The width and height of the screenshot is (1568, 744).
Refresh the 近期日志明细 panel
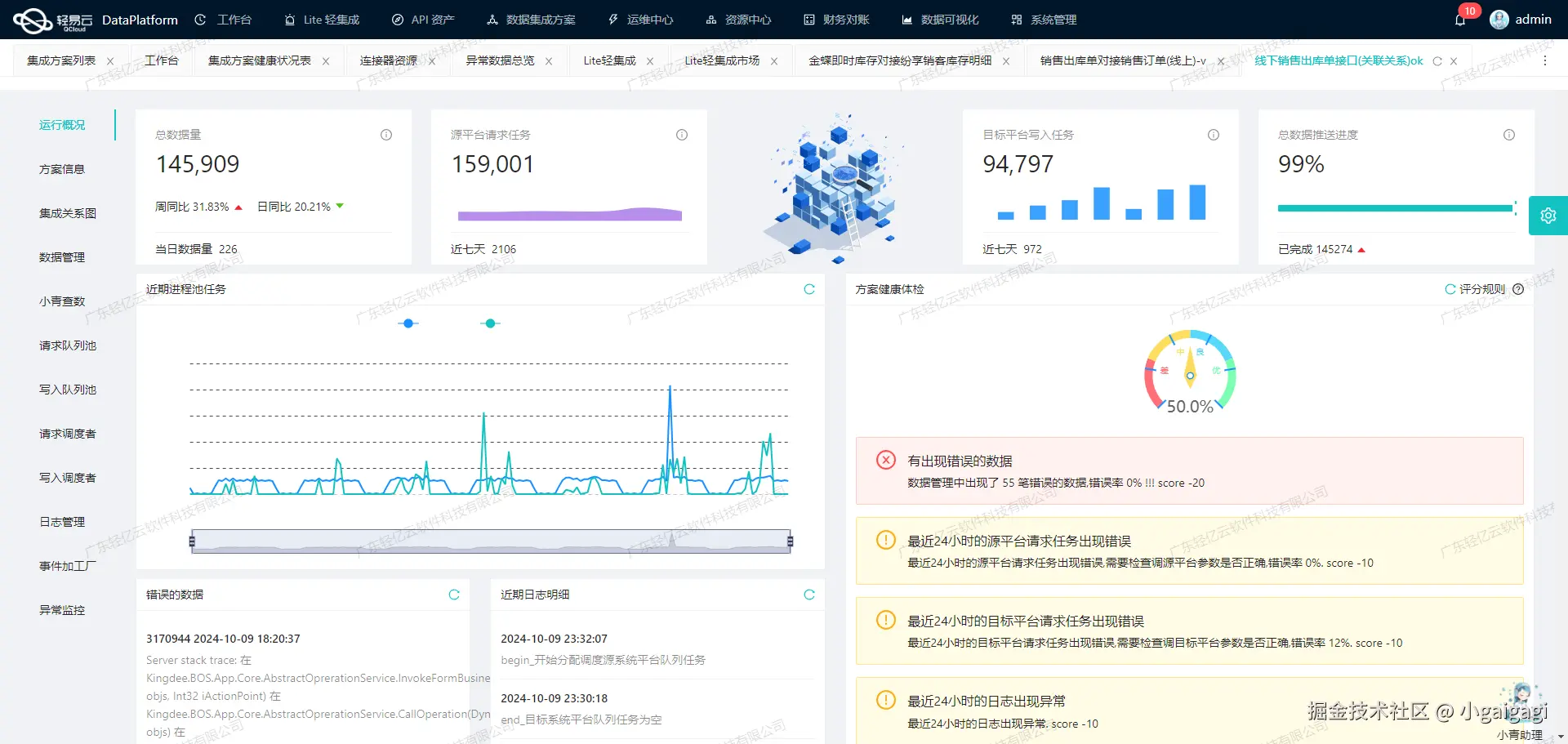click(809, 595)
